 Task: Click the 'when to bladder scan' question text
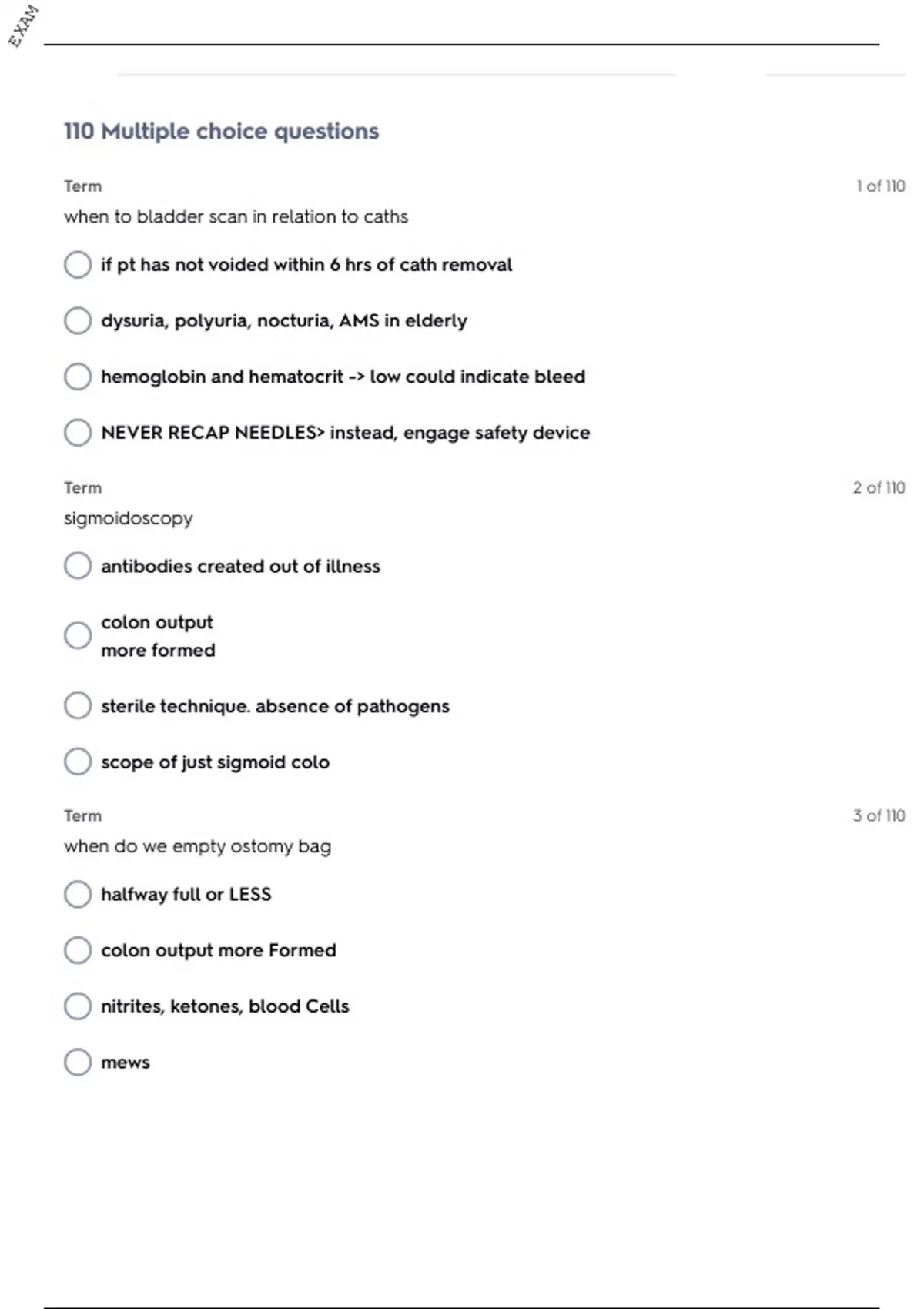click(x=236, y=217)
